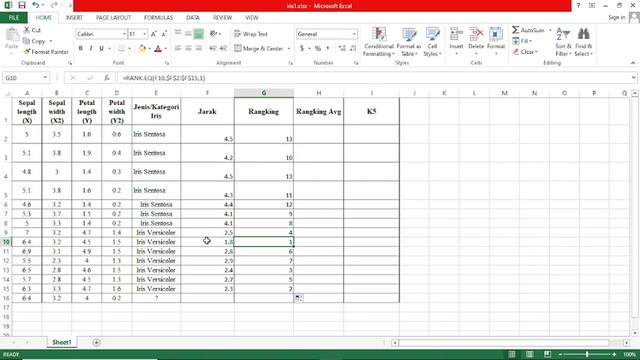Image resolution: width=640 pixels, height=360 pixels.
Task: Switch to the PAGE LAYOUT tab
Action: click(113, 18)
